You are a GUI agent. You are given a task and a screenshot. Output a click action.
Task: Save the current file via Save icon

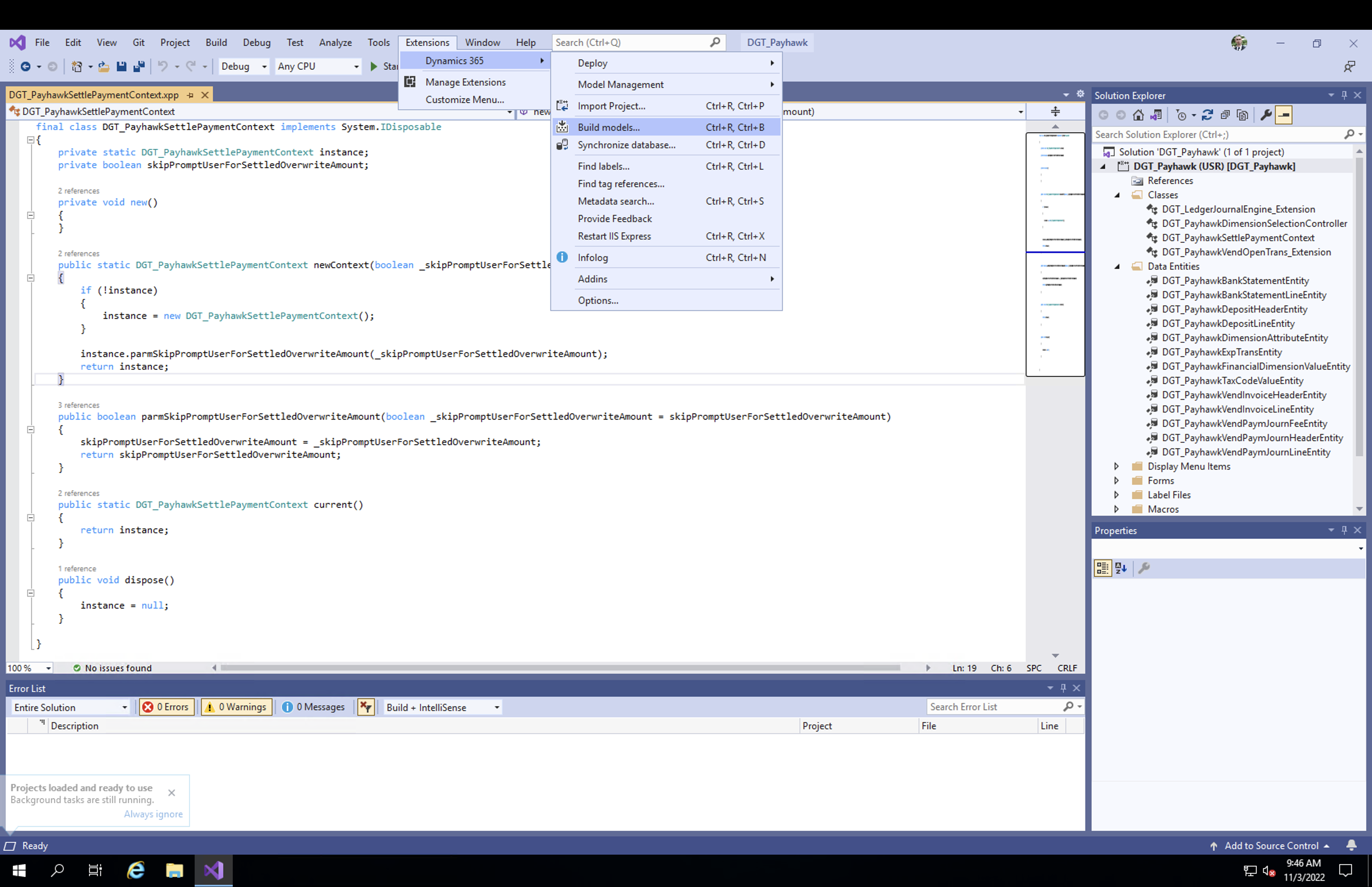click(121, 66)
